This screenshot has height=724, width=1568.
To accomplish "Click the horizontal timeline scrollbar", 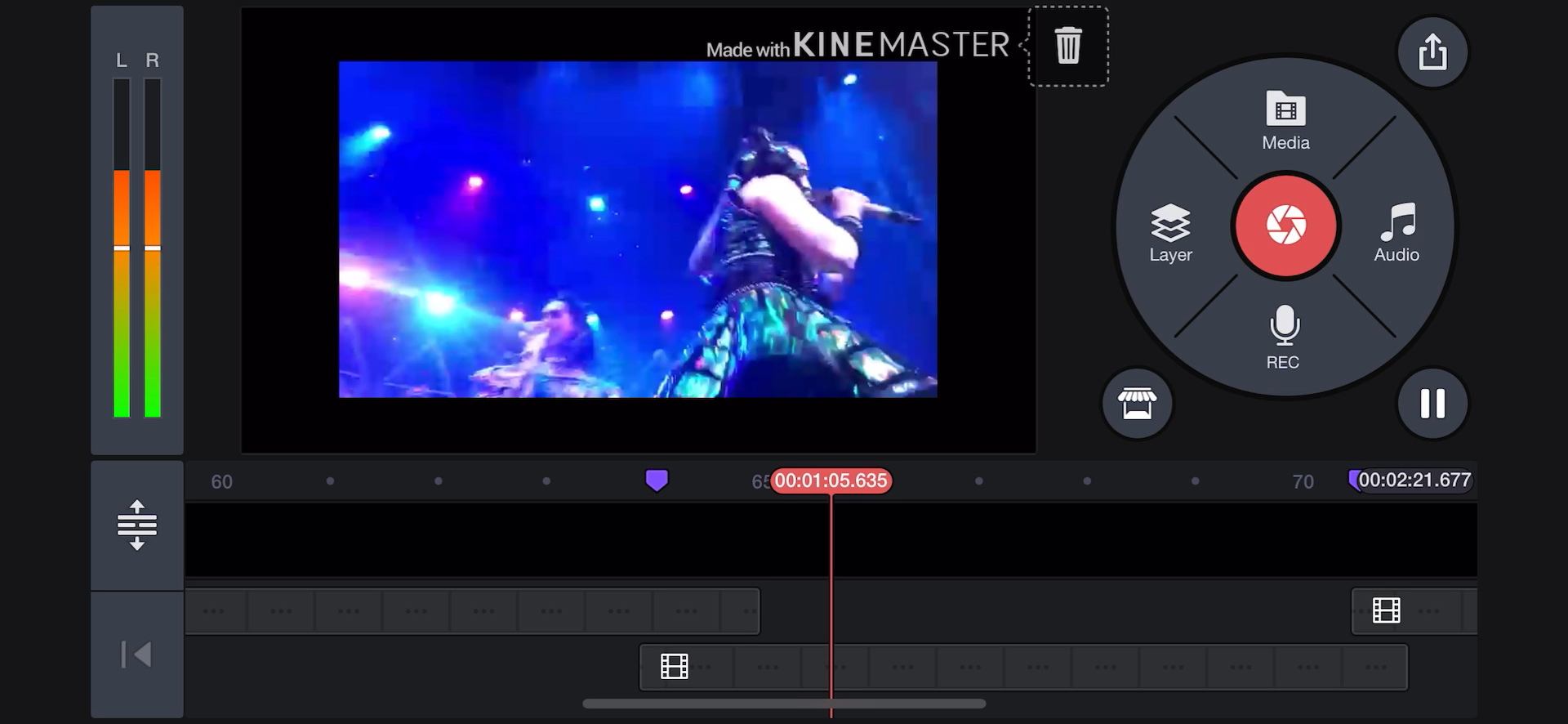I will [x=784, y=704].
